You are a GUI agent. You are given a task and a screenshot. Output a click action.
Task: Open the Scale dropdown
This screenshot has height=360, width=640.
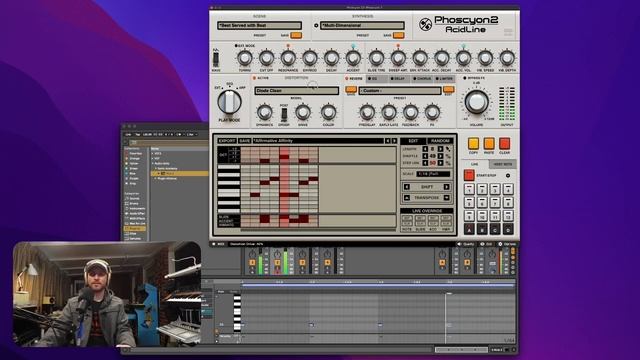433,174
